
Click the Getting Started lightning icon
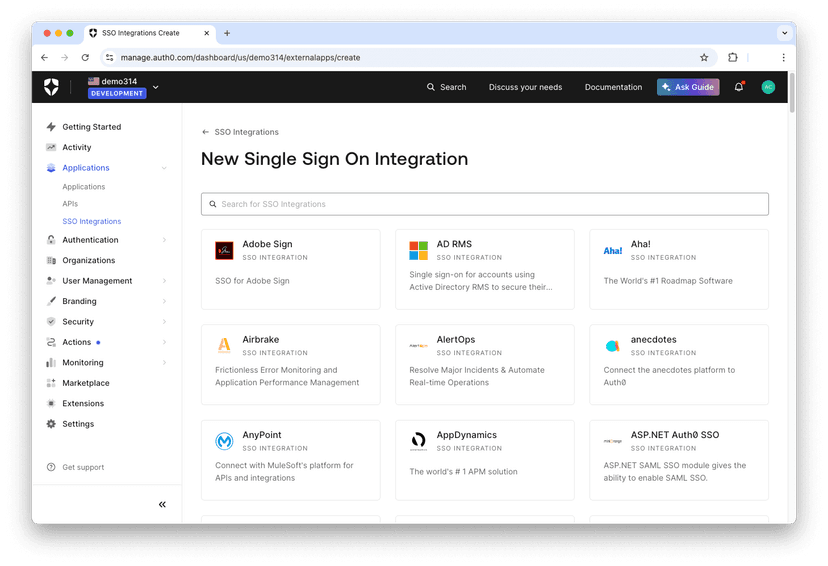point(51,127)
